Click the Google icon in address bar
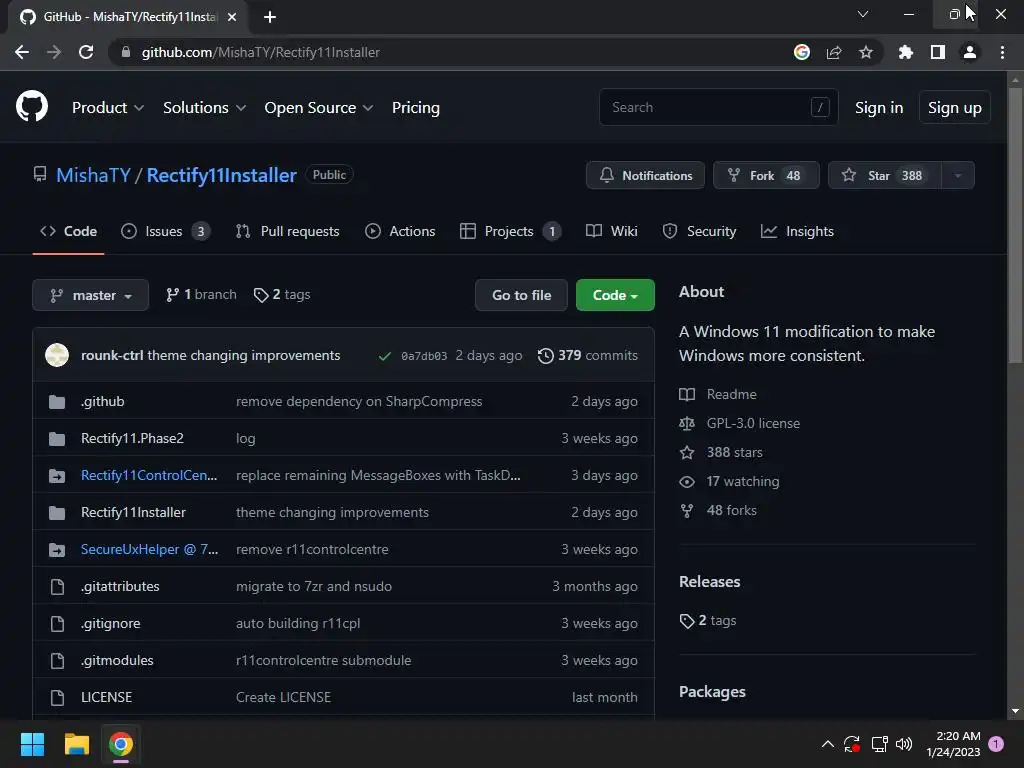This screenshot has width=1024, height=768. tap(802, 52)
